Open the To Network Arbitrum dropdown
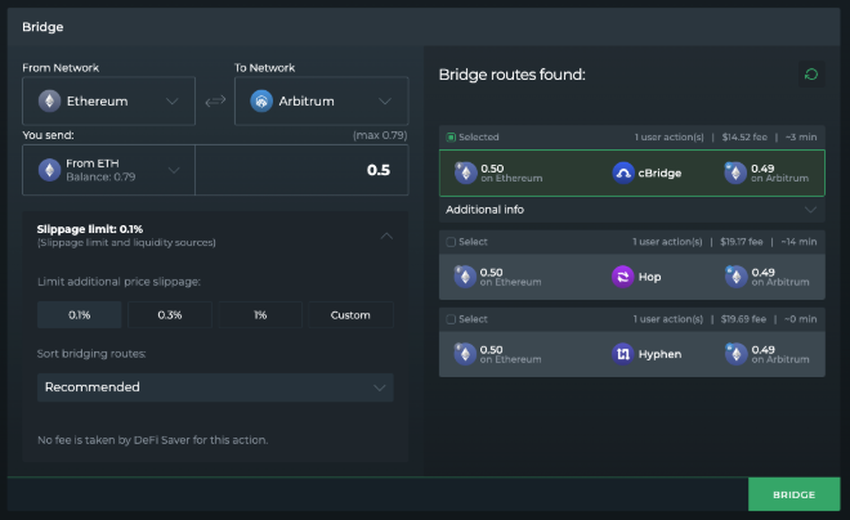The image size is (850, 520). [321, 101]
